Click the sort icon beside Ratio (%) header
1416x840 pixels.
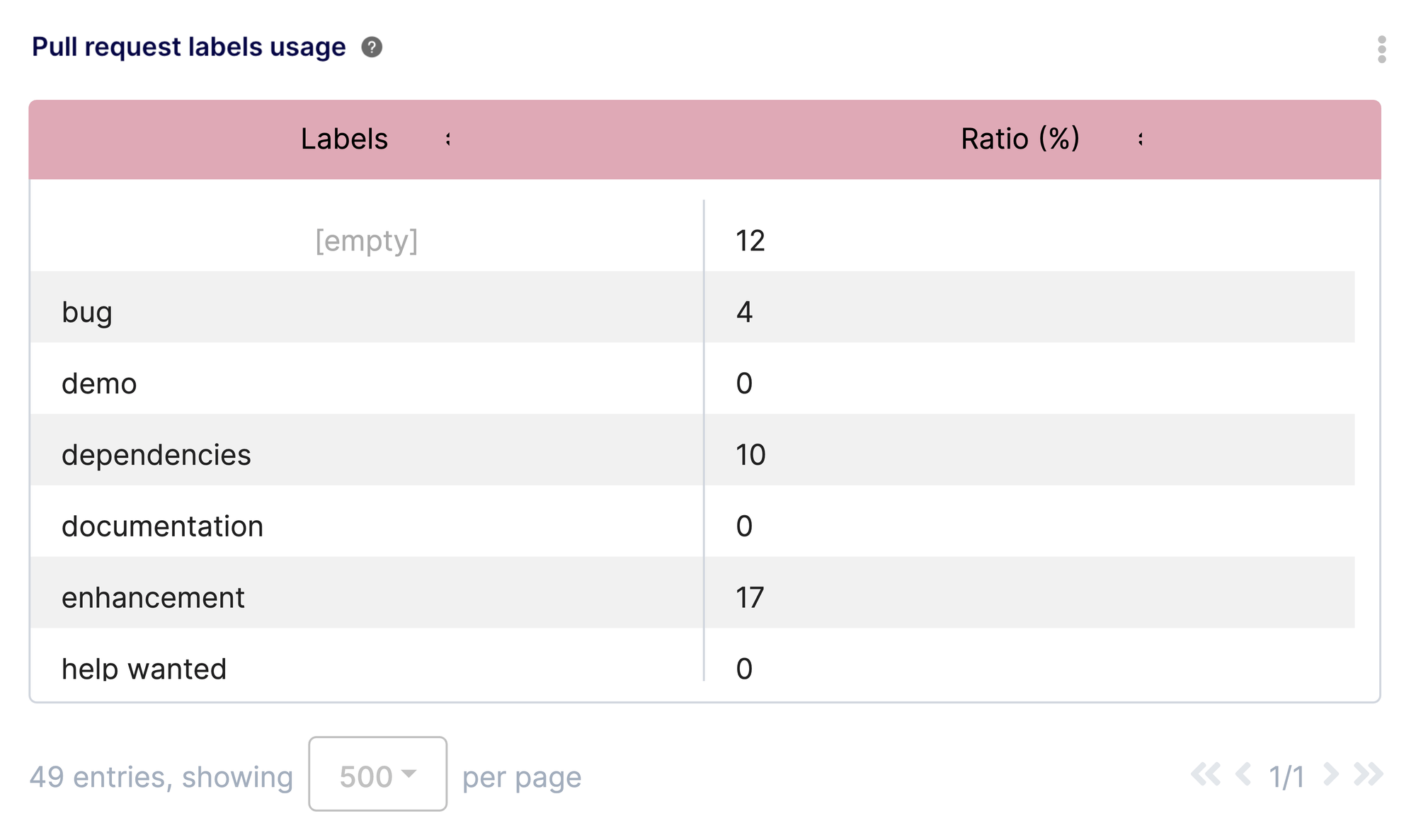tap(1141, 139)
